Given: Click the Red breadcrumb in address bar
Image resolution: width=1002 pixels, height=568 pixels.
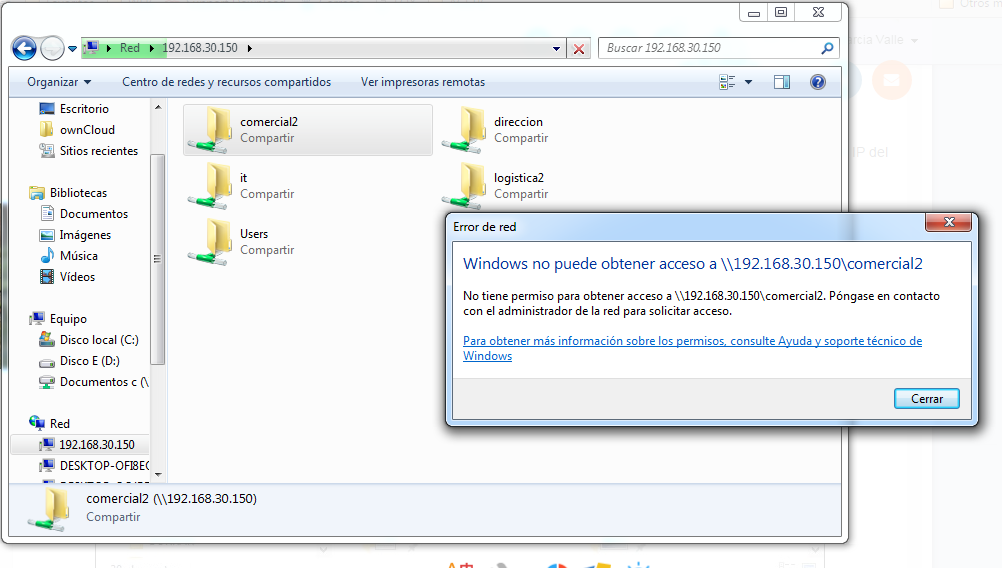Looking at the screenshot, I should tap(130, 48).
